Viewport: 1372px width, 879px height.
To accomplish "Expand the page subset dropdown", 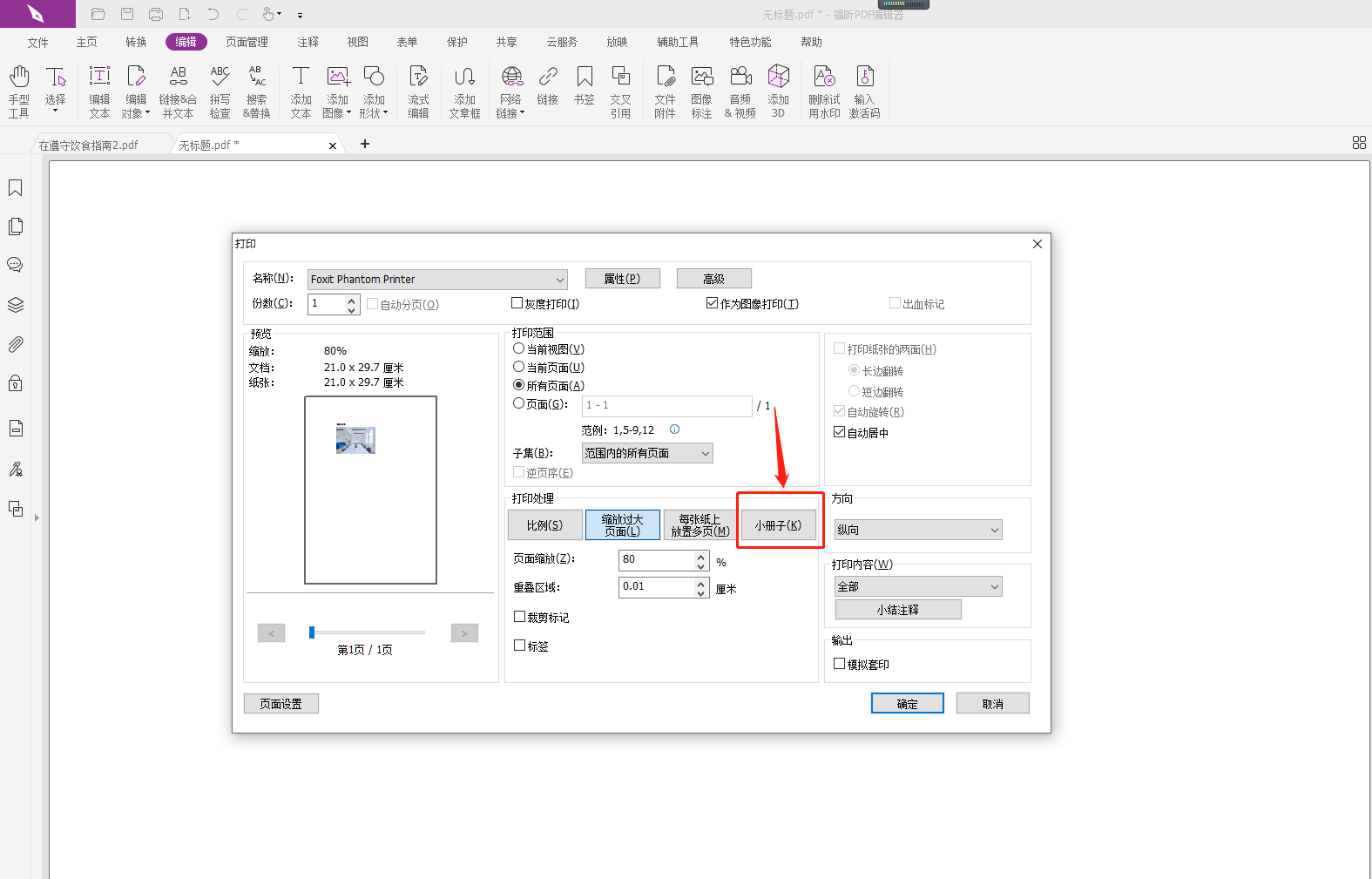I will pyautogui.click(x=647, y=453).
